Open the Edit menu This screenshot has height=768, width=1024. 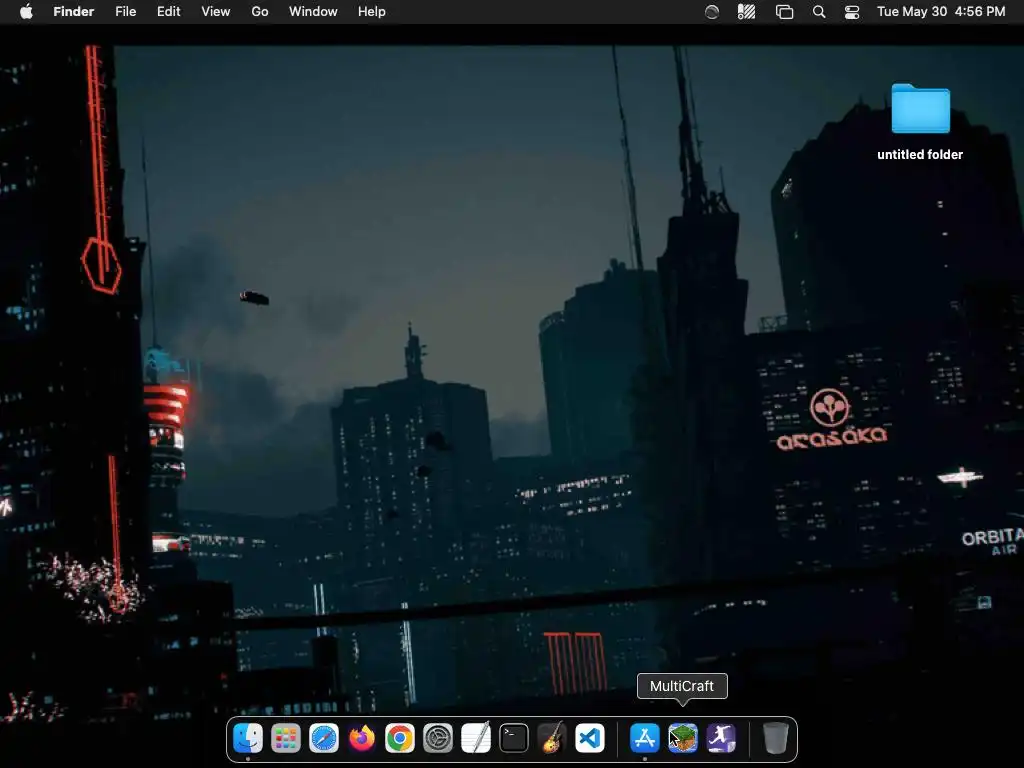pyautogui.click(x=168, y=12)
